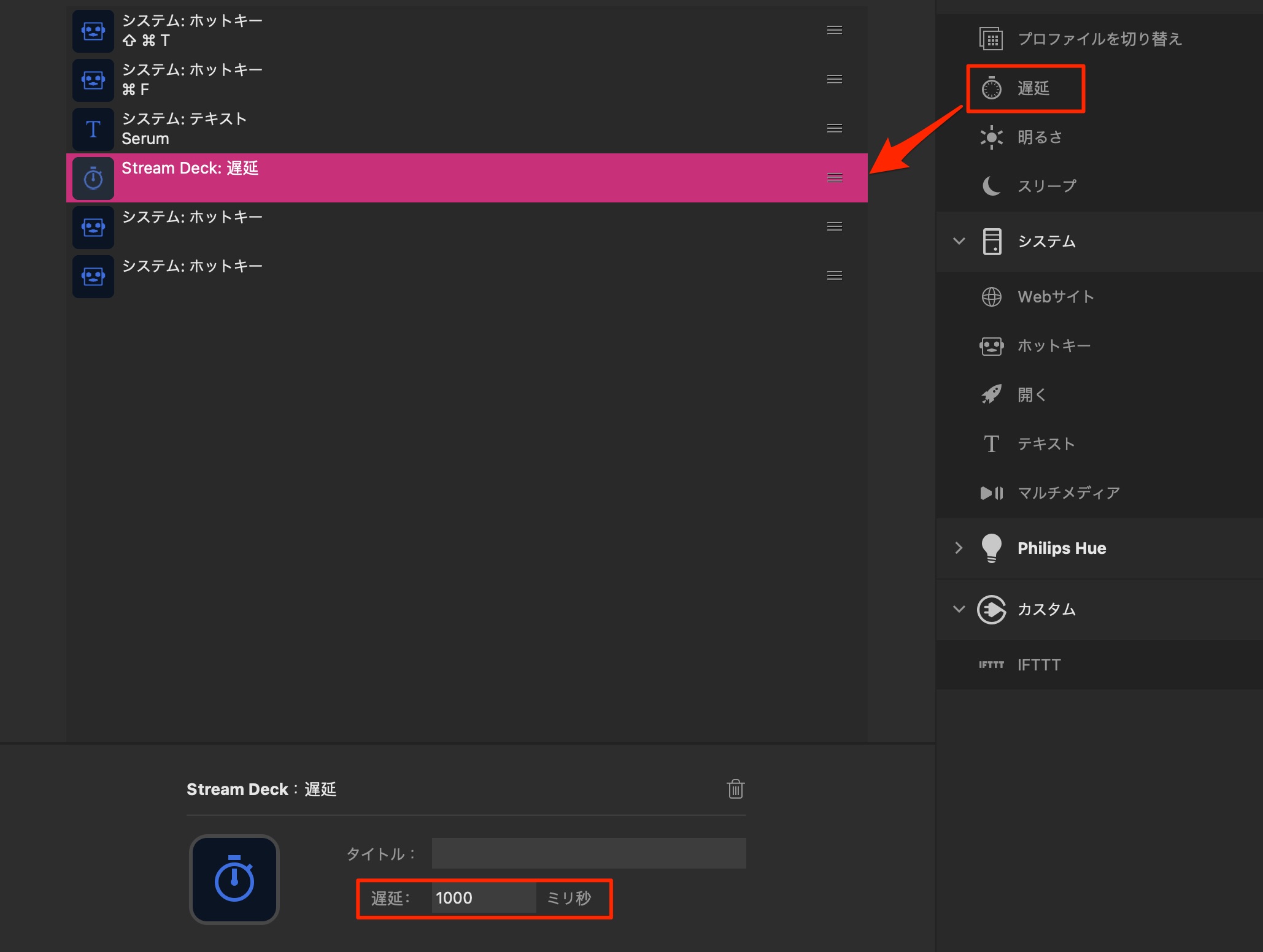The height and width of the screenshot is (952, 1263).
Task: Click the タイトル input field
Action: [x=589, y=853]
